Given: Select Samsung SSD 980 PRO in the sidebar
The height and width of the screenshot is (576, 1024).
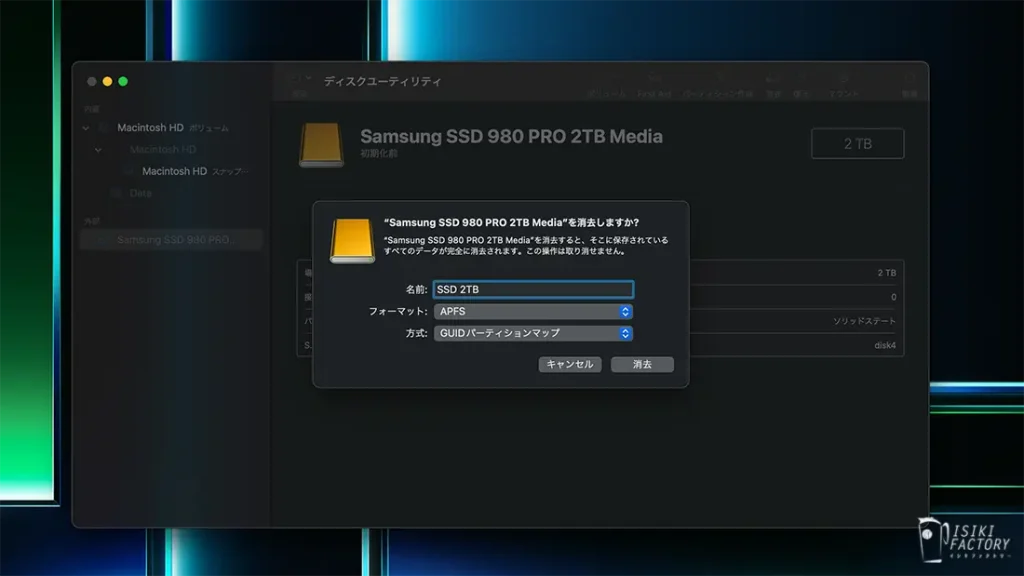Looking at the screenshot, I should click(172, 240).
